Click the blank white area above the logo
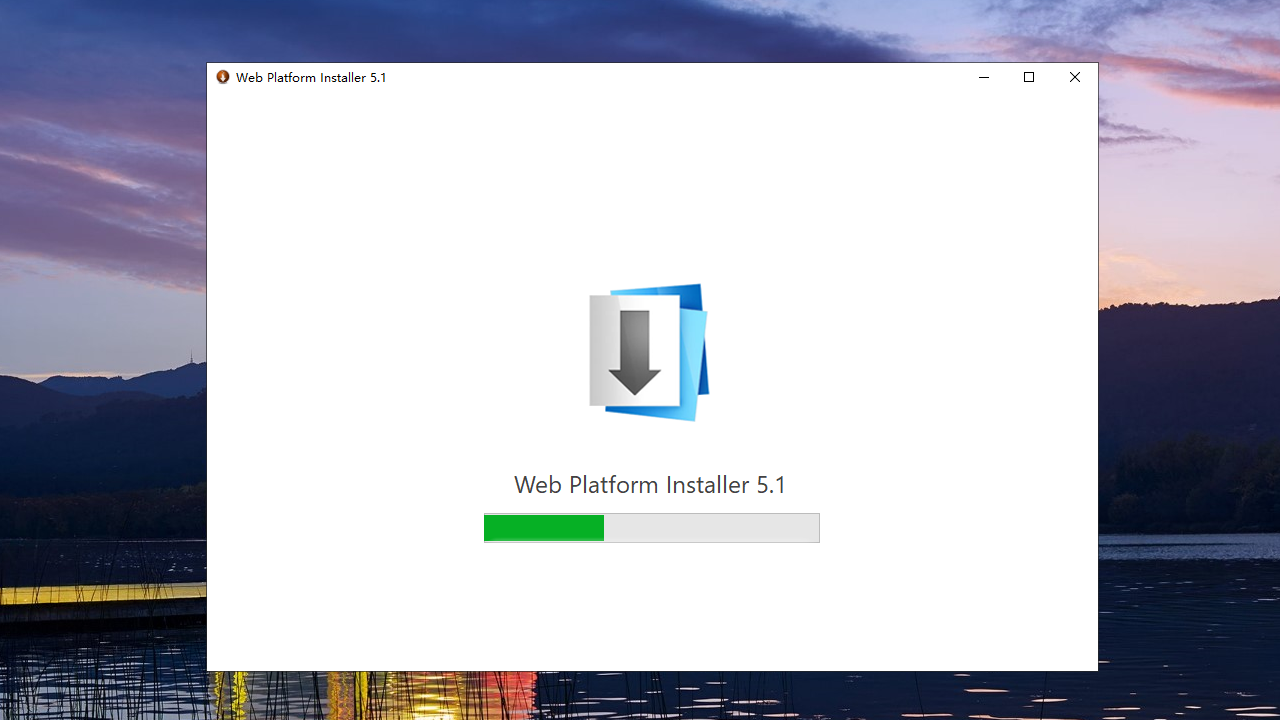 (x=650, y=180)
